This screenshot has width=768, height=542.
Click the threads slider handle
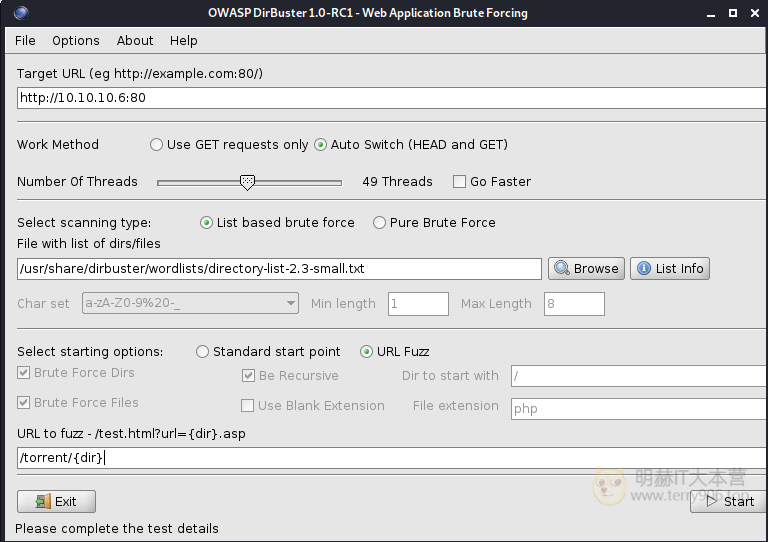247,182
